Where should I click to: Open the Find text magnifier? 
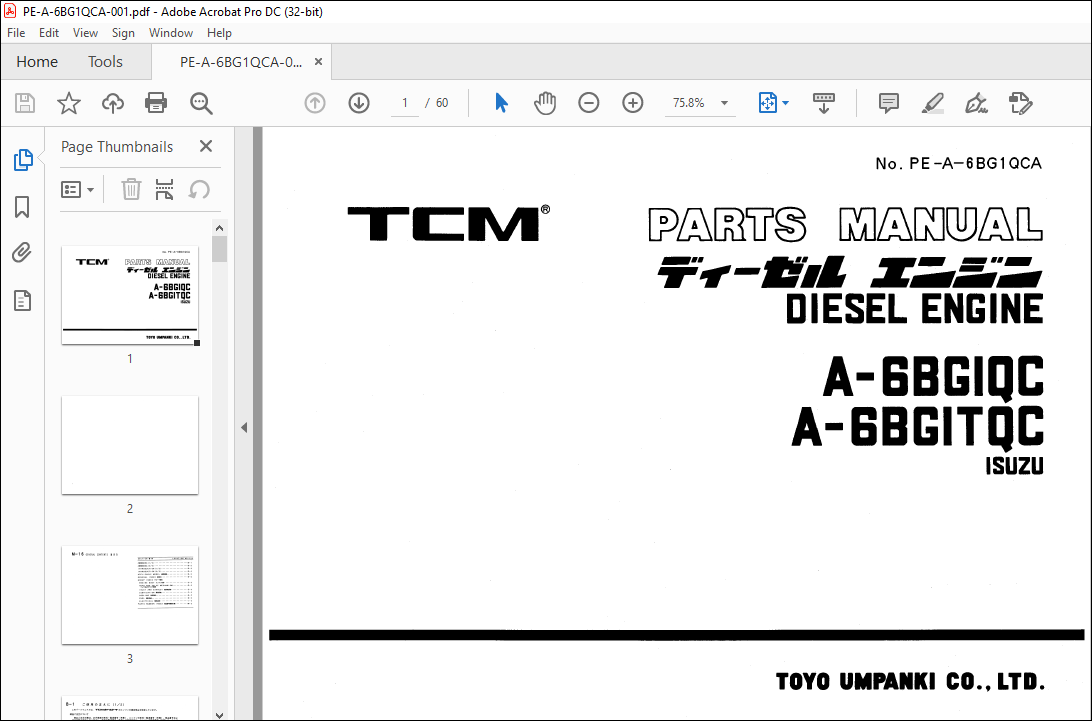[201, 103]
